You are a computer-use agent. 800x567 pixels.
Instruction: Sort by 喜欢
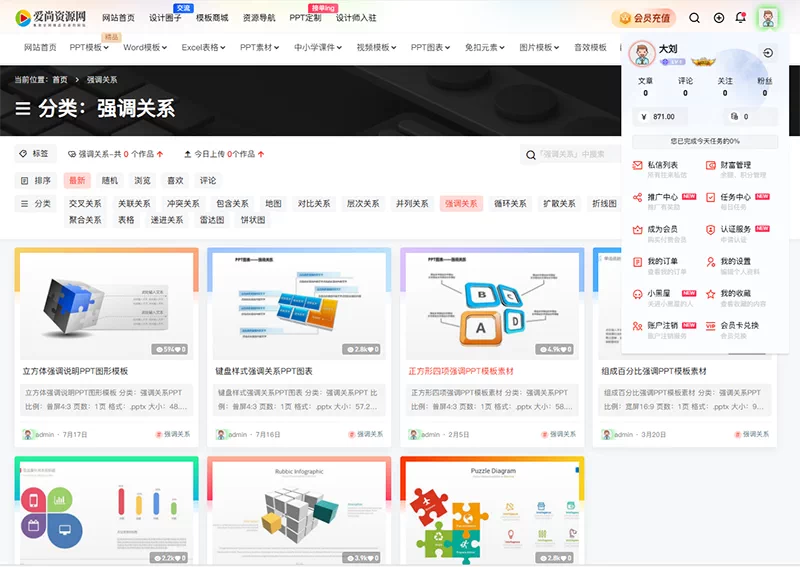(175, 181)
